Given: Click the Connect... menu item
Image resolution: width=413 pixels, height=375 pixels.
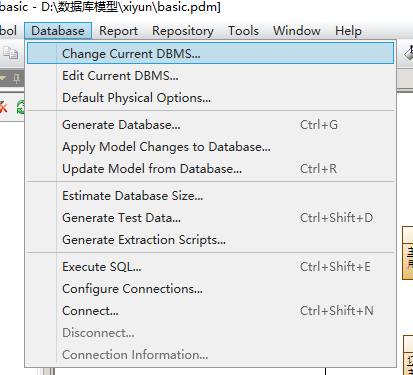Looking at the screenshot, I should pos(210,311).
